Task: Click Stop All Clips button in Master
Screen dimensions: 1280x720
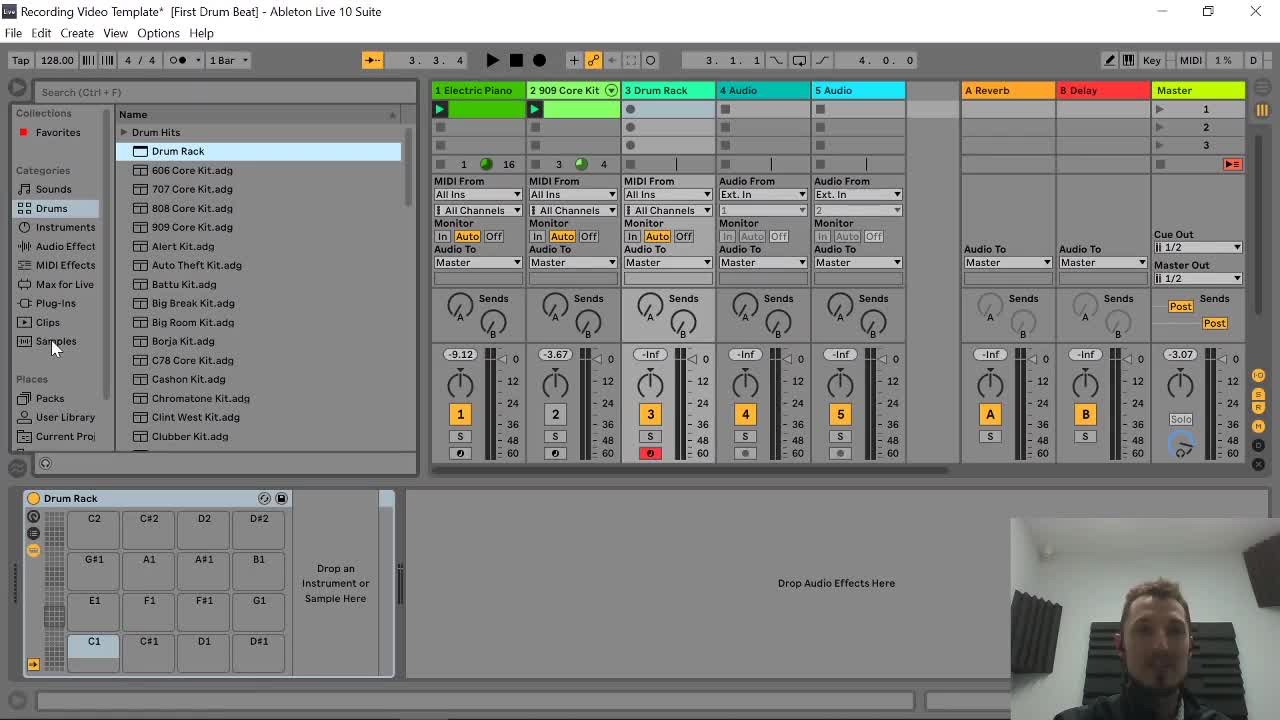Action: pos(1160,164)
